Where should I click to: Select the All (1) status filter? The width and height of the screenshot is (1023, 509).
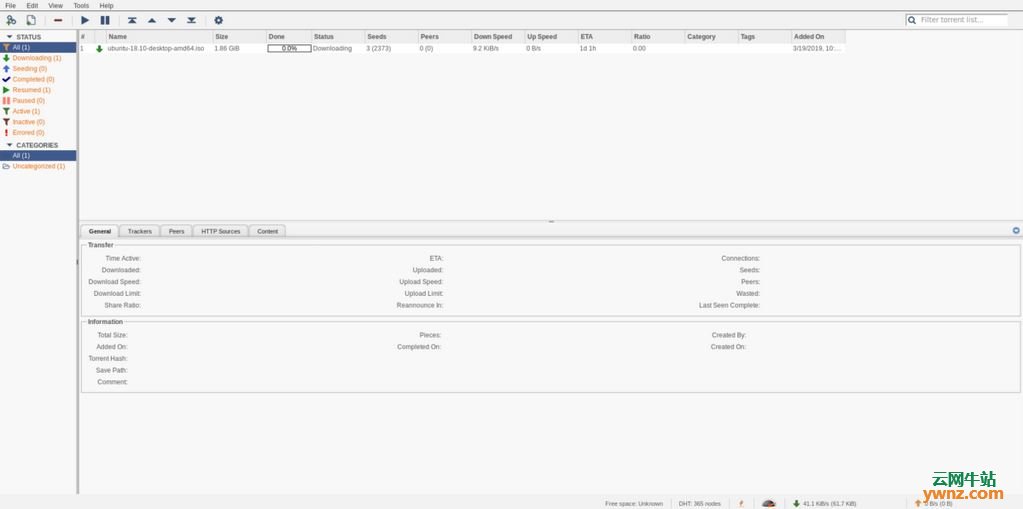pyautogui.click(x=38, y=48)
